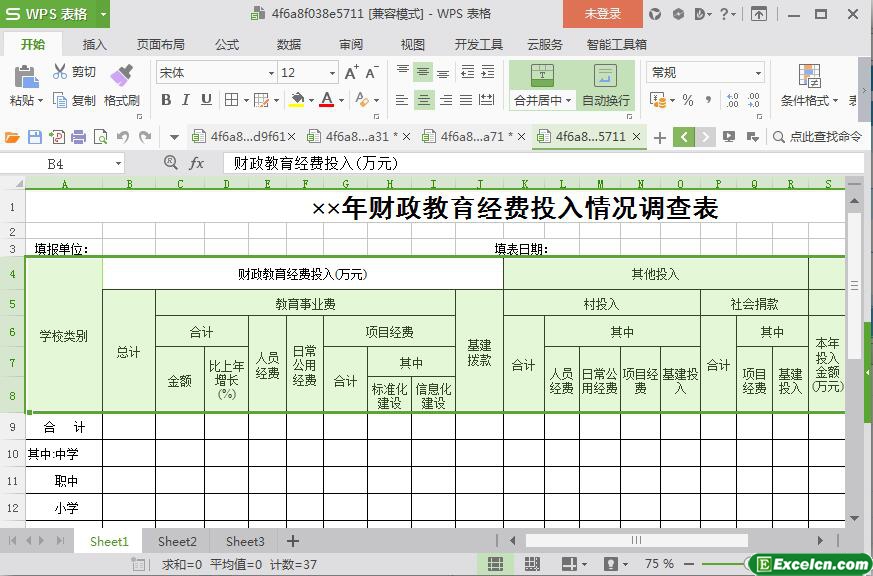
Task: Click the font color red A swatch
Action: coord(326,100)
